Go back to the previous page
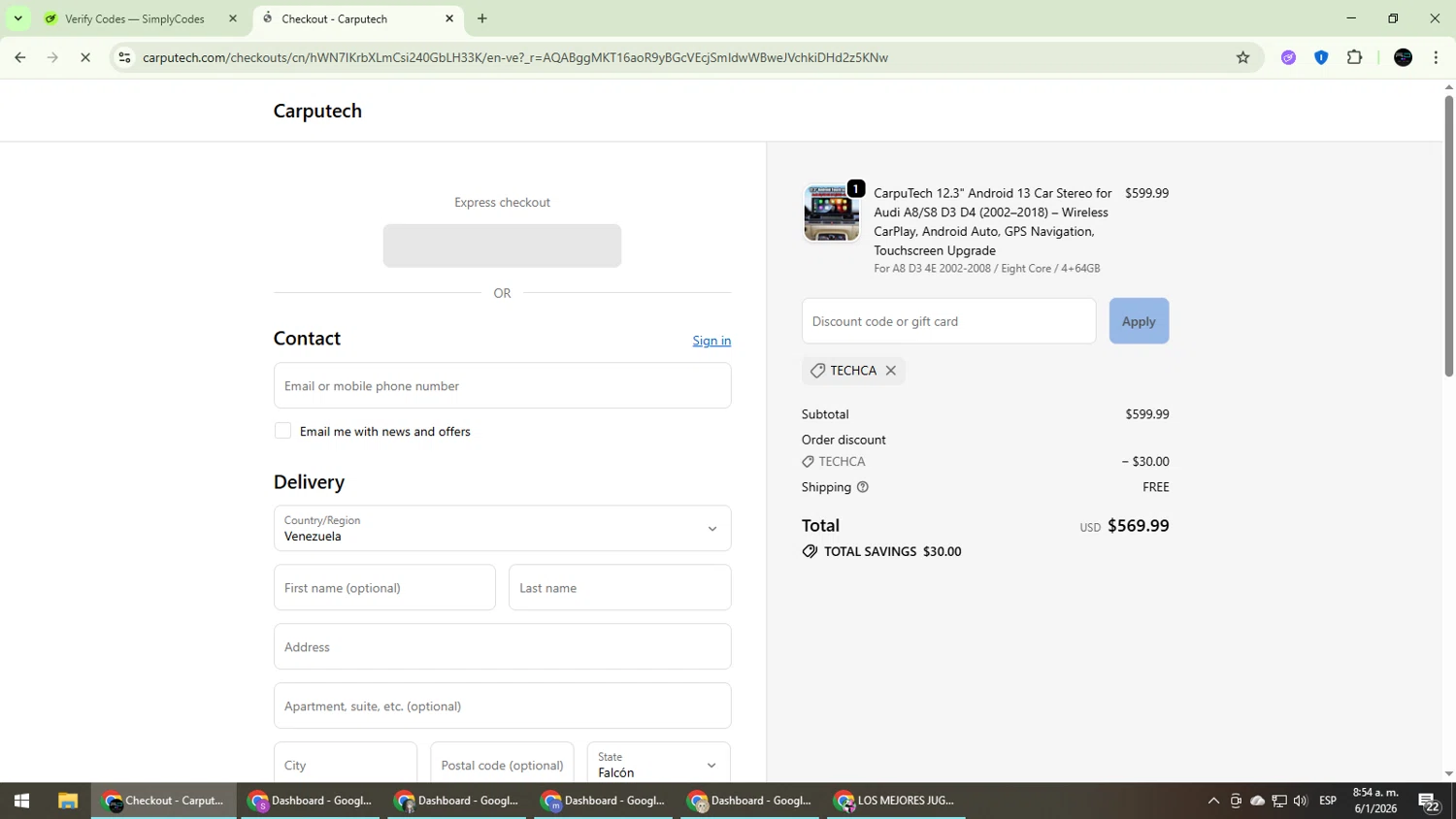 (20, 57)
